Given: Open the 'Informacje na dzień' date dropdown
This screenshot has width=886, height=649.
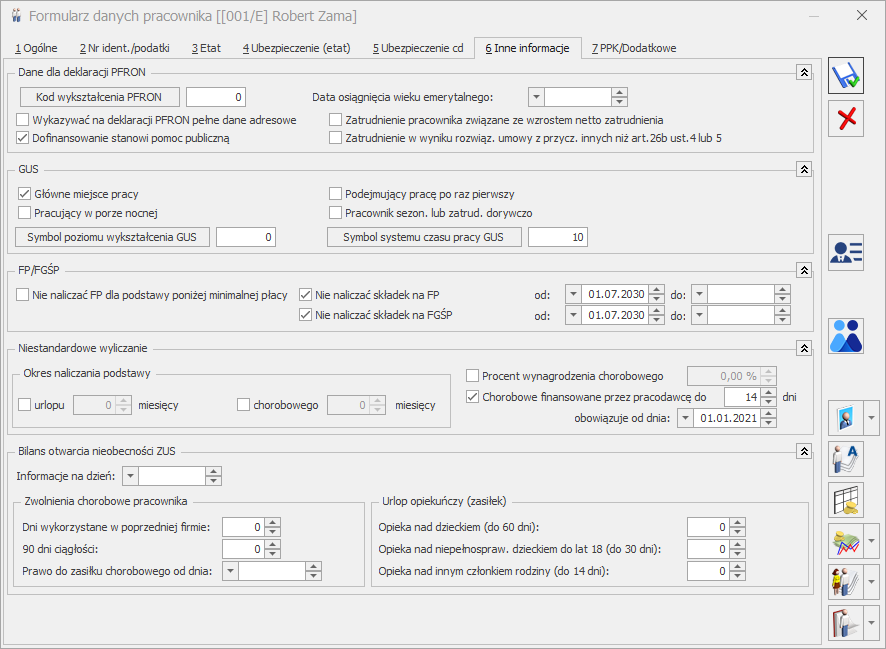Looking at the screenshot, I should pyautogui.click(x=131, y=476).
